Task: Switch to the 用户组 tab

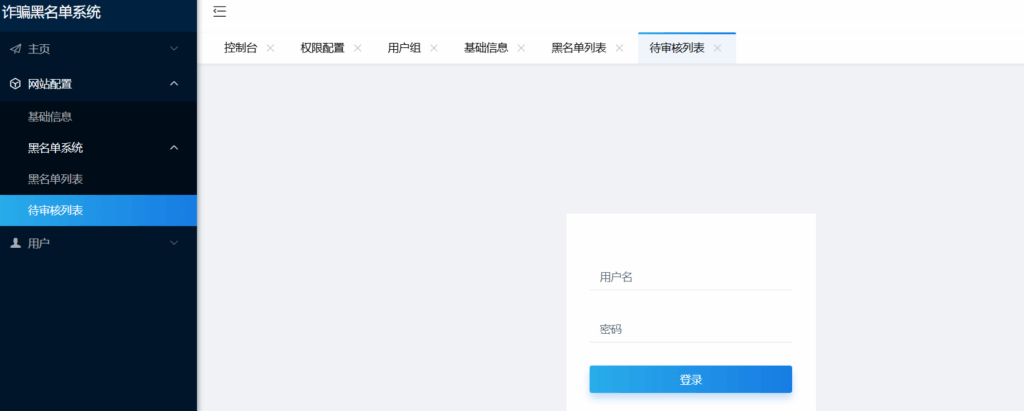Action: (x=404, y=48)
